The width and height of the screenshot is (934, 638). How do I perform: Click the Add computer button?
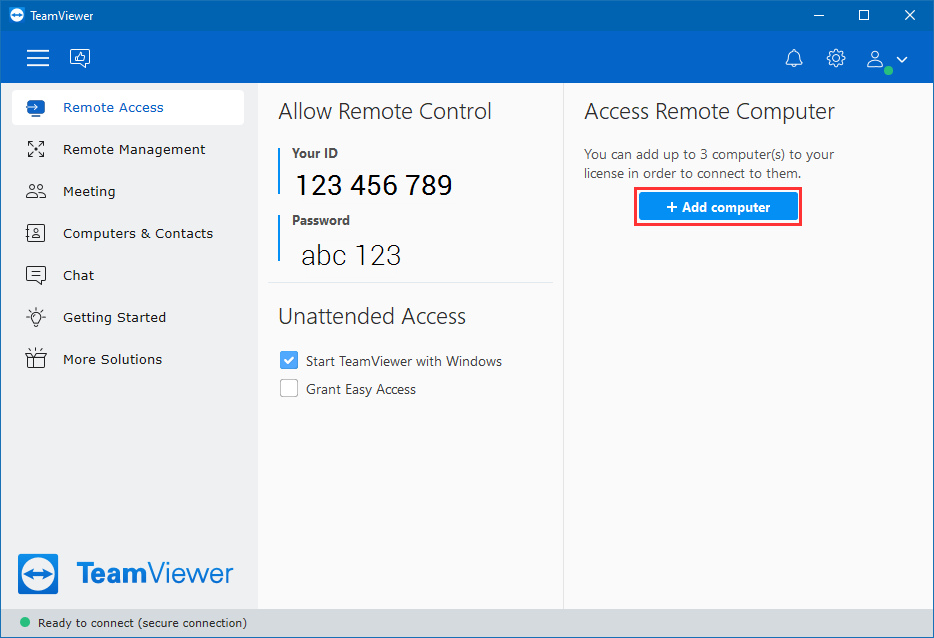pyautogui.click(x=718, y=207)
